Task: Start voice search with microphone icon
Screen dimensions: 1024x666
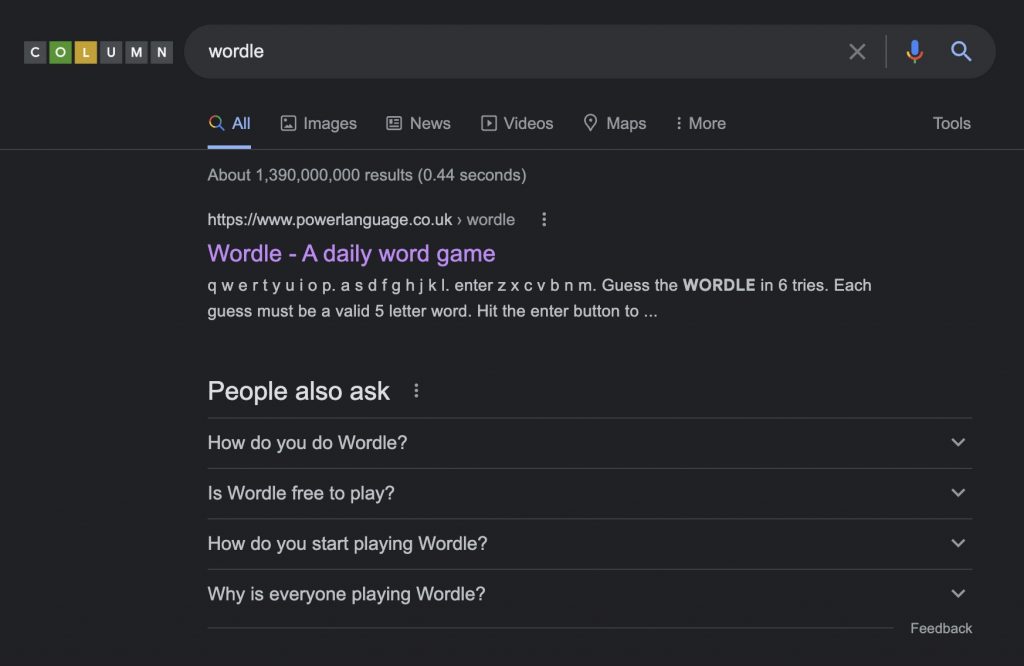Action: [x=914, y=52]
